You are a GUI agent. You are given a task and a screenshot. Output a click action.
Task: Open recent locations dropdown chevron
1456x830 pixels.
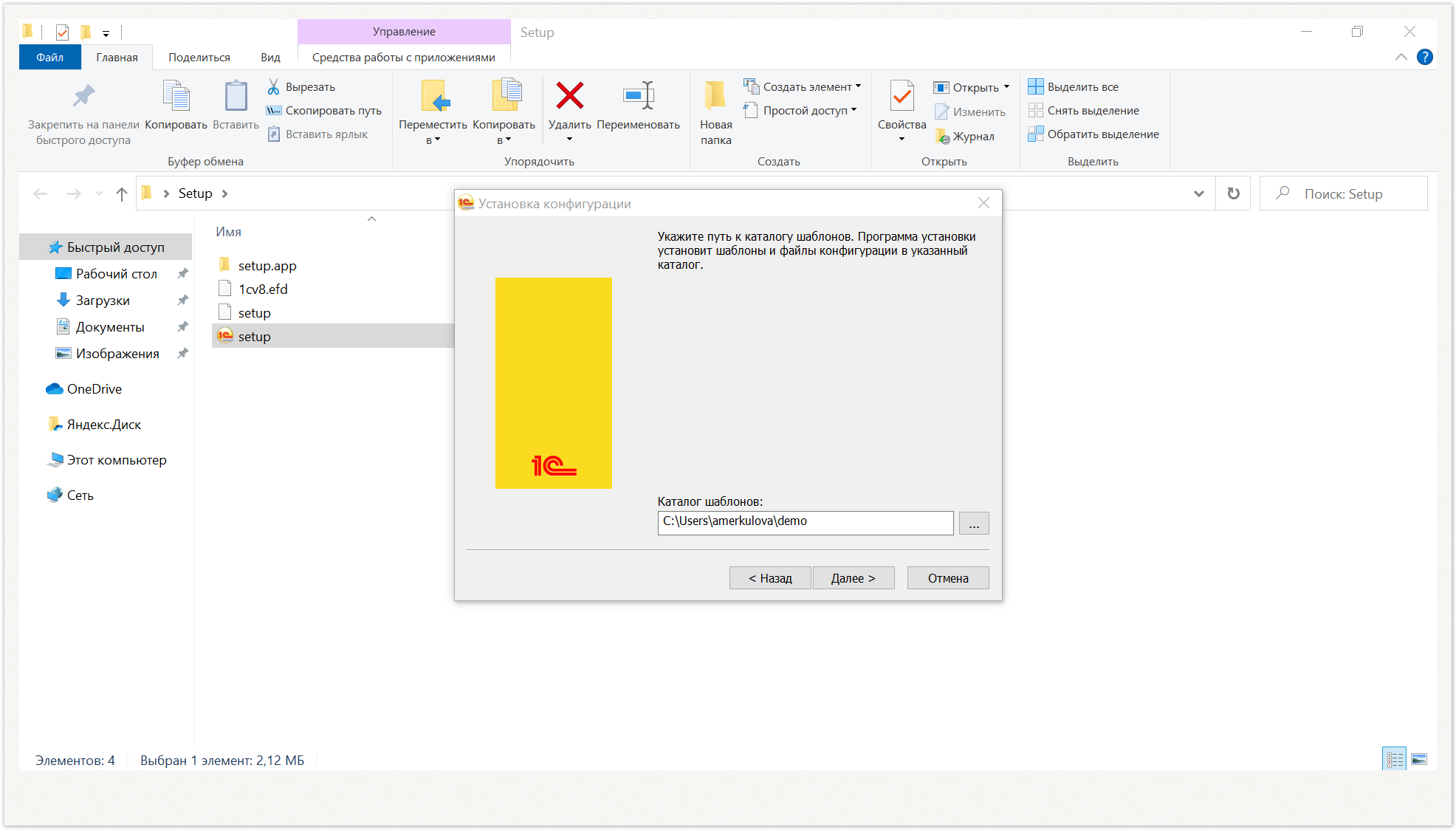(99, 193)
